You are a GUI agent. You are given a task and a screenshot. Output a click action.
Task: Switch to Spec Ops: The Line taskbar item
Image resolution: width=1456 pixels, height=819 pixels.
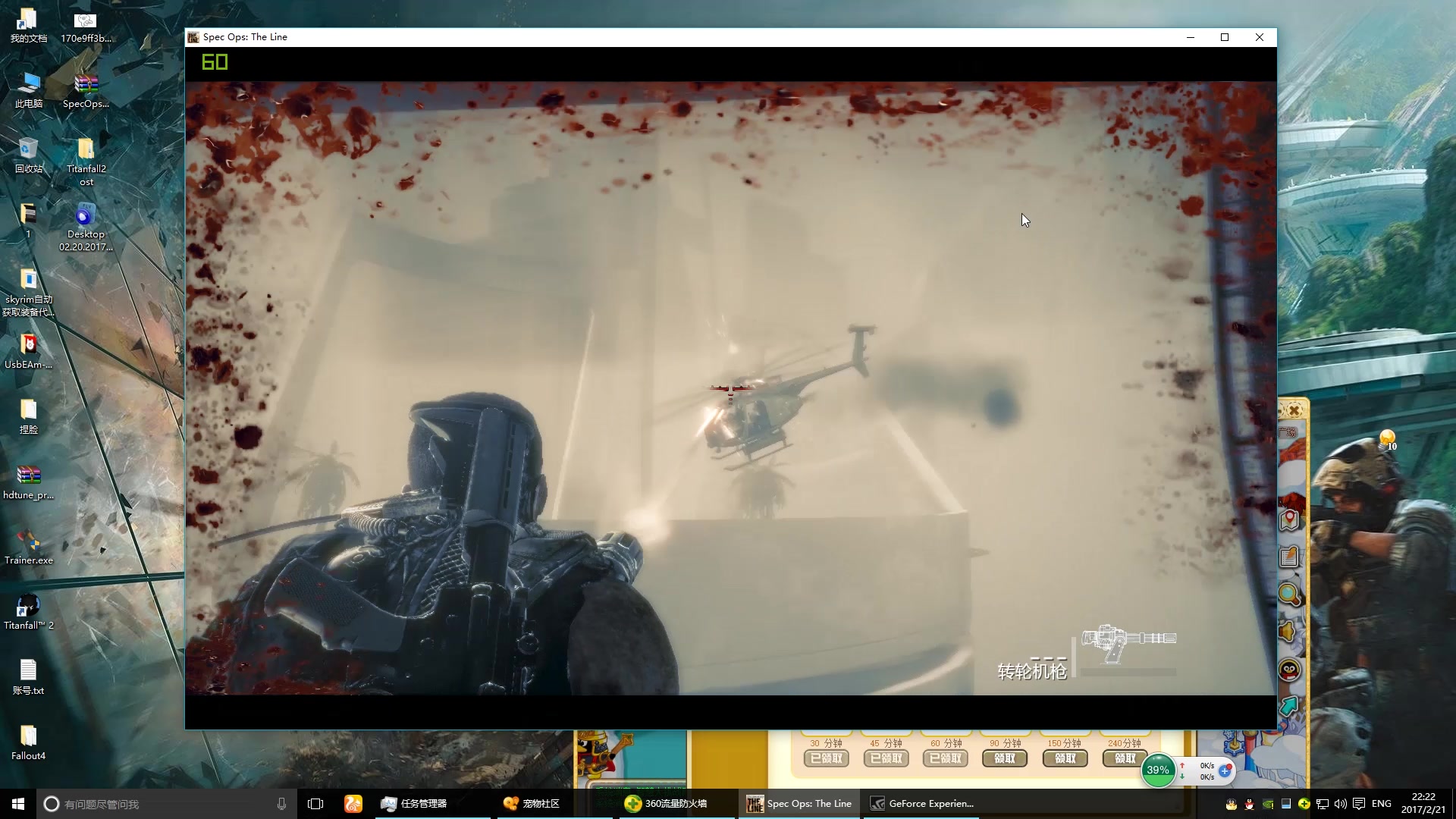[x=799, y=804]
